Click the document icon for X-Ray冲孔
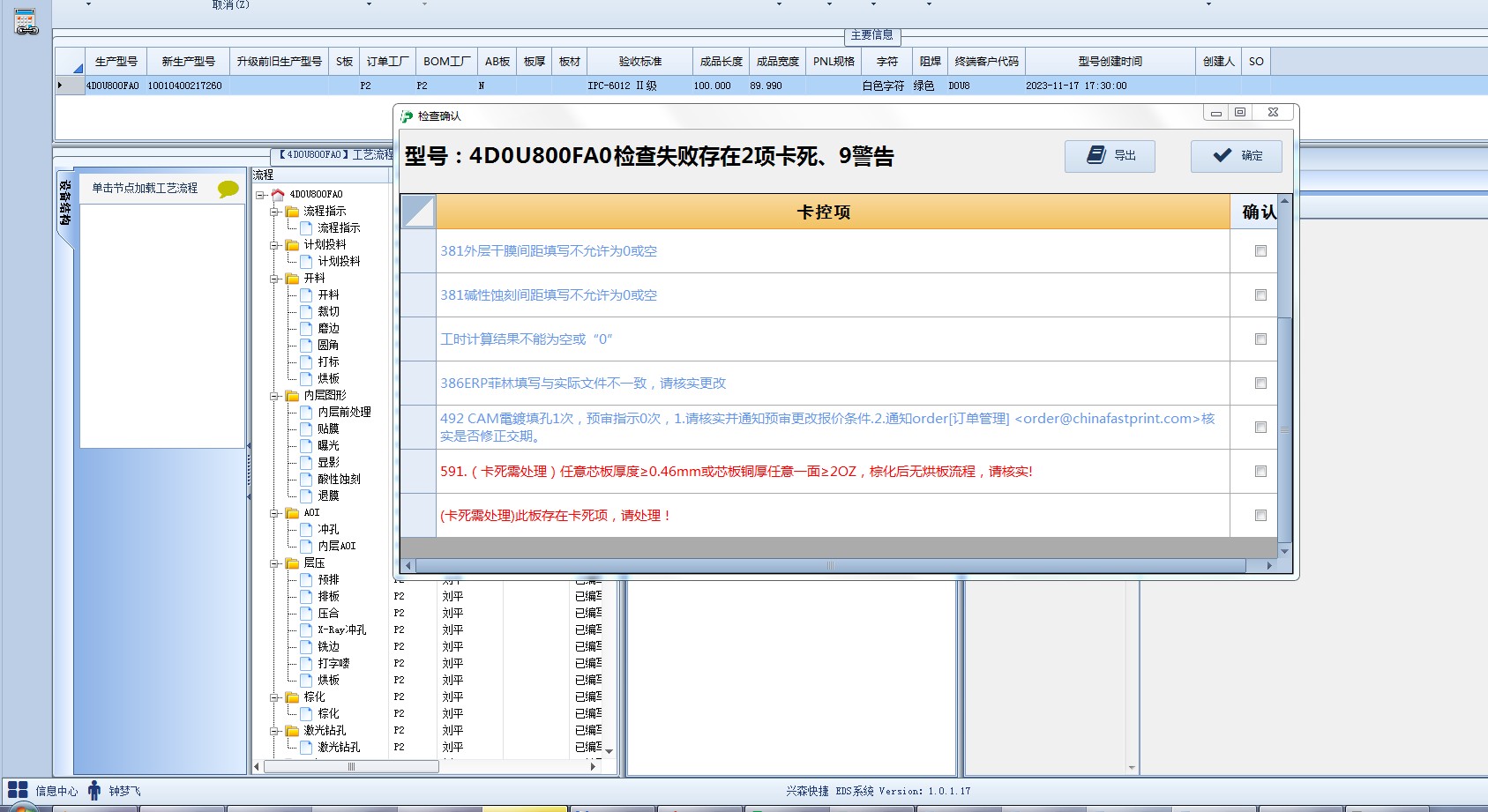 pyautogui.click(x=306, y=630)
